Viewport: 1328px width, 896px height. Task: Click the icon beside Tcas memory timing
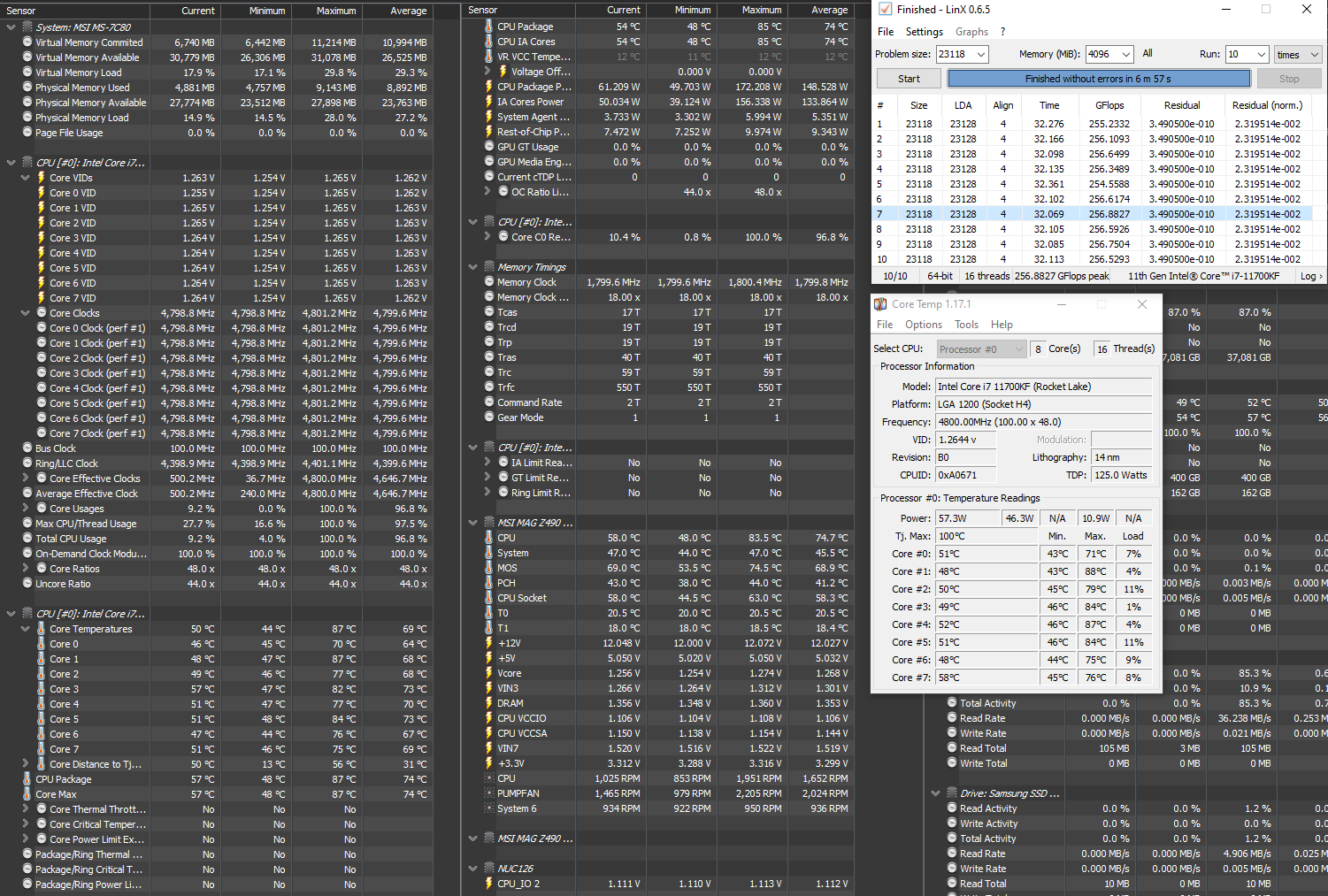click(x=489, y=312)
